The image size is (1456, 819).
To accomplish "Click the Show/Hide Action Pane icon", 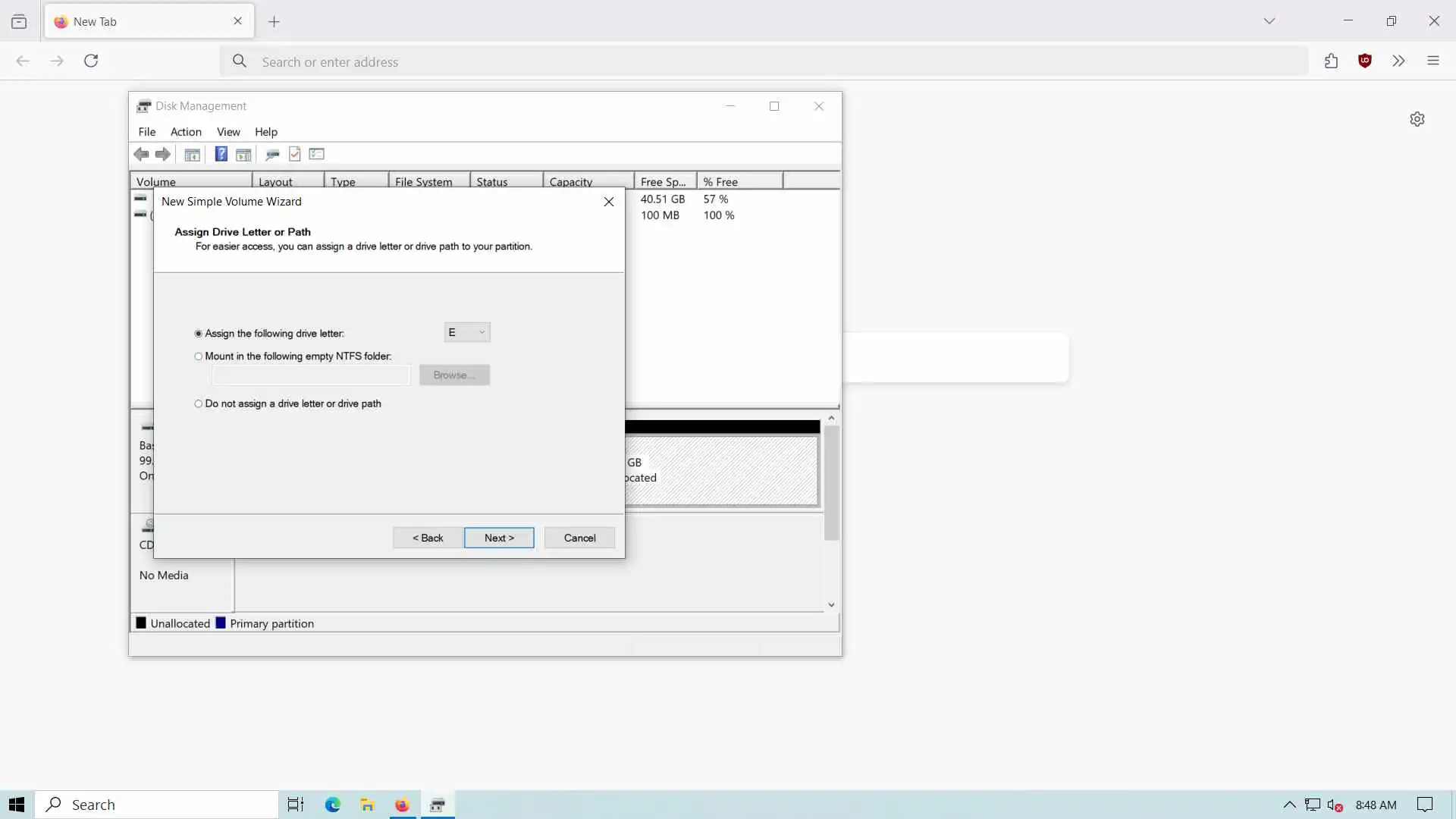I will [243, 155].
